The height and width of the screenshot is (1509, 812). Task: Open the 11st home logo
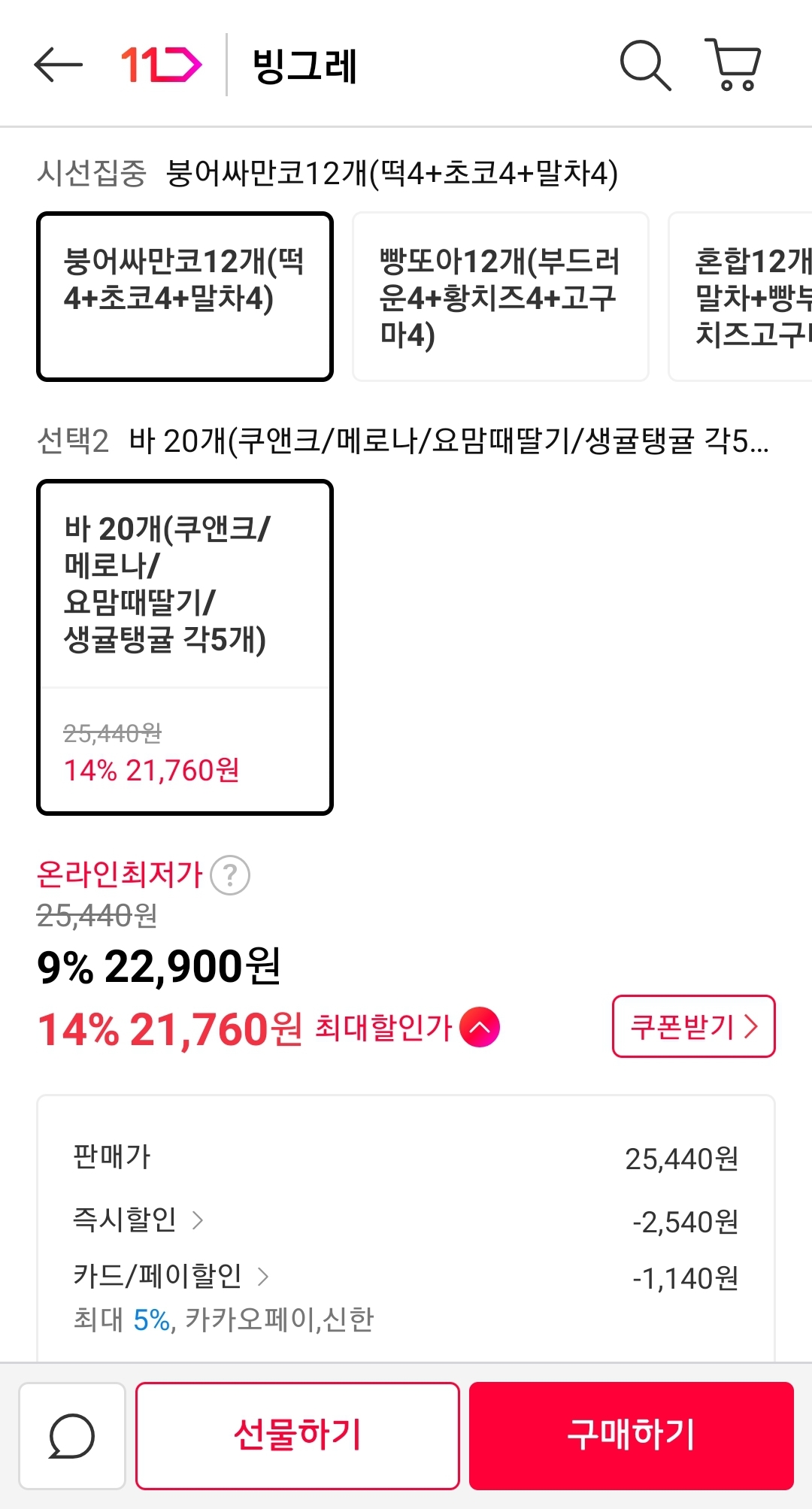[161, 65]
